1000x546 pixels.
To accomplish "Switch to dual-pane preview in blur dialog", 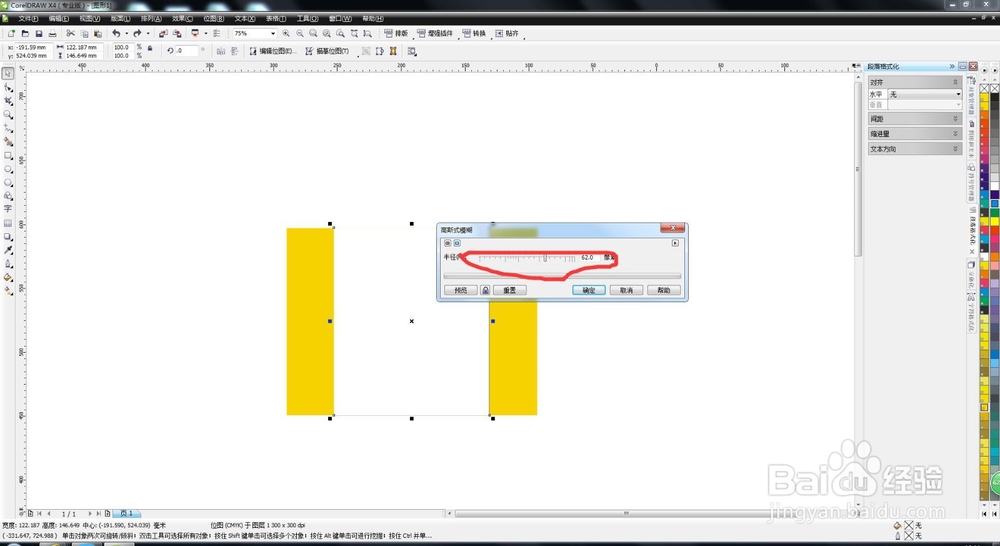I will coord(448,243).
